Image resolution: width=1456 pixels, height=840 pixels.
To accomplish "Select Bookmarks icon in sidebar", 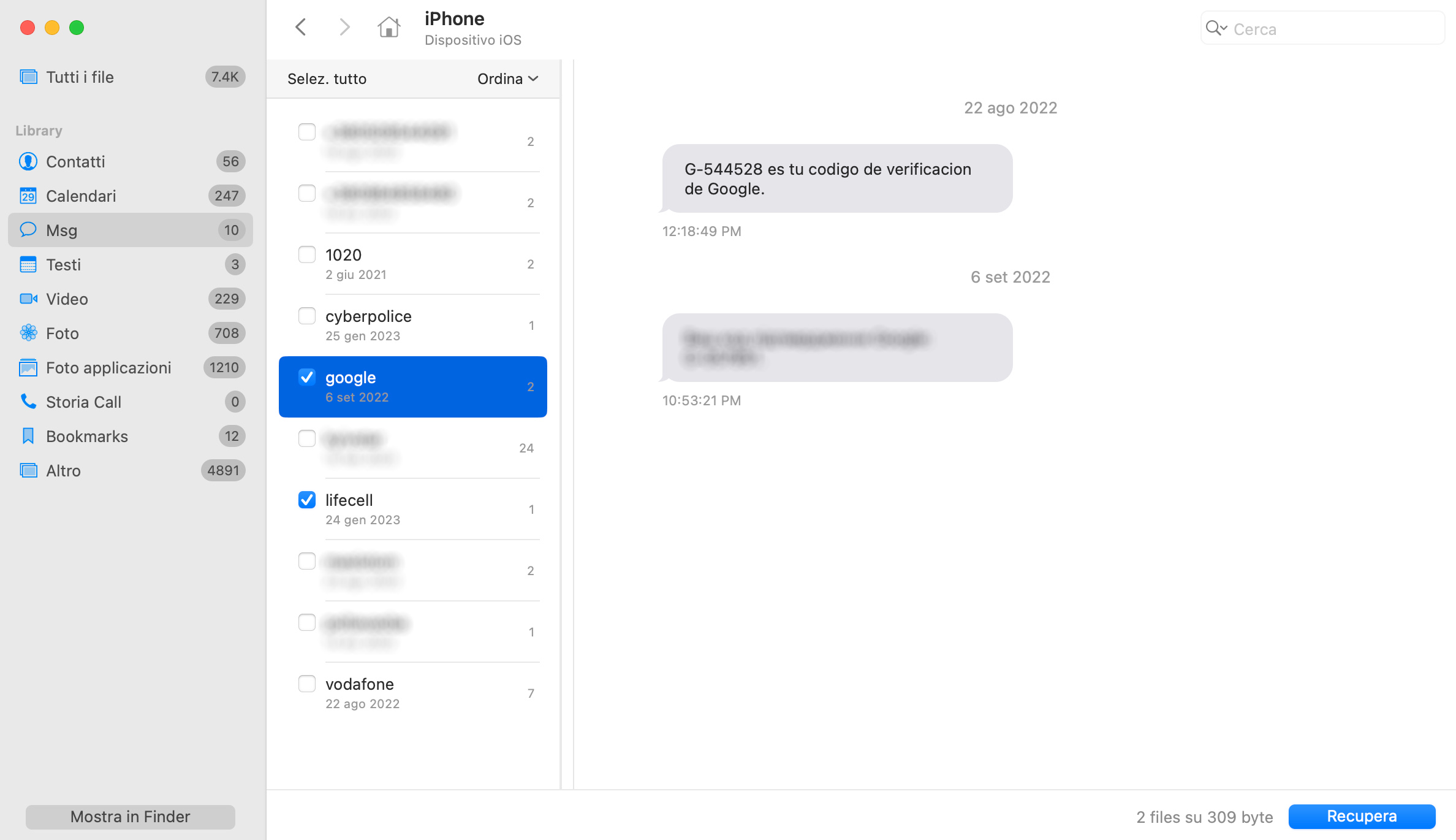I will 27,435.
